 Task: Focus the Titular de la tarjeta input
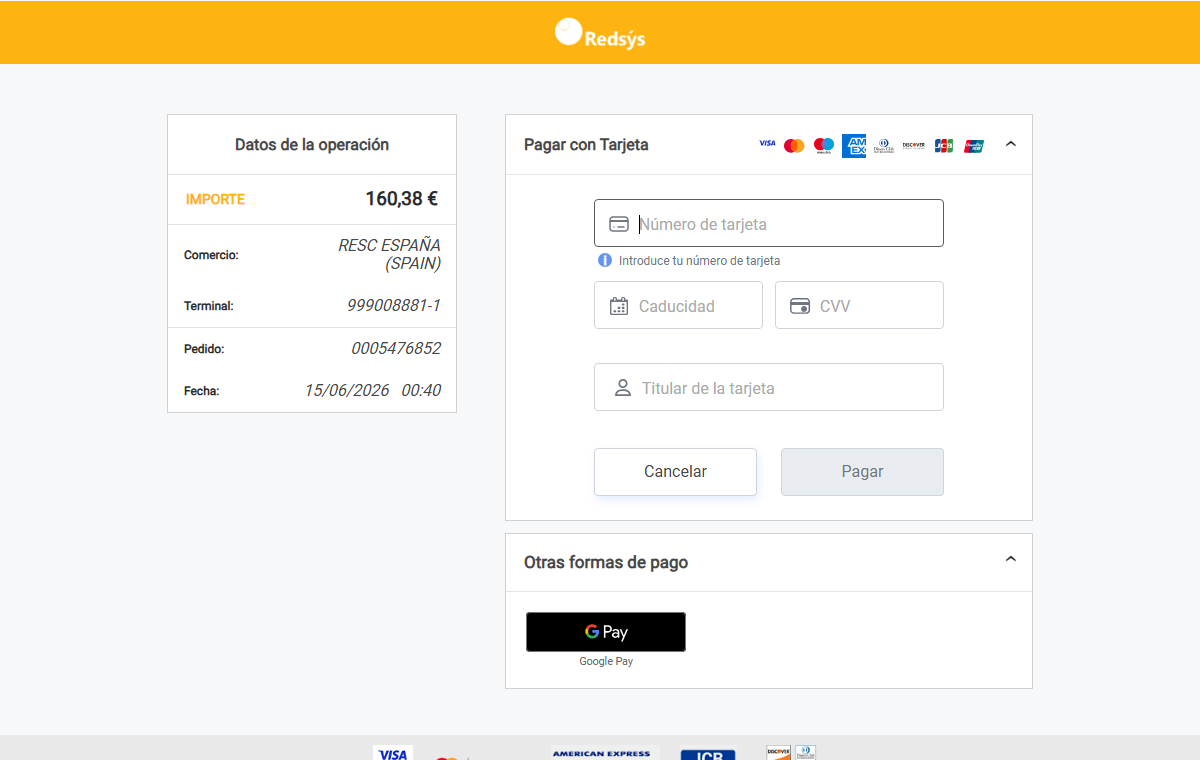769,387
